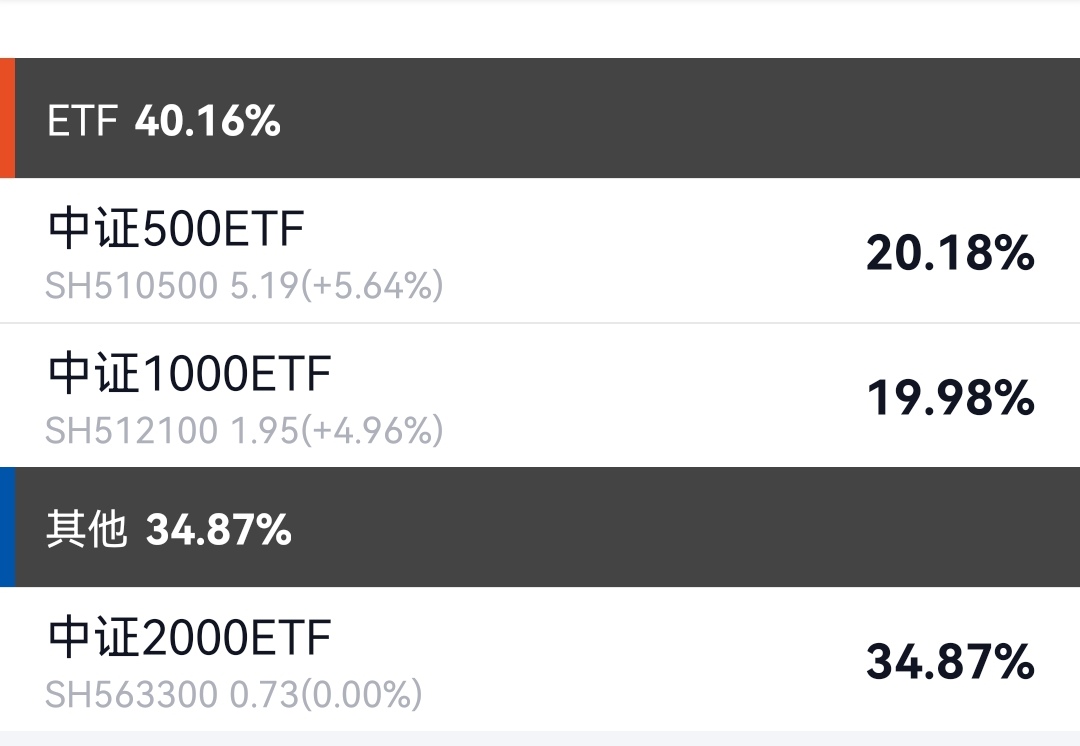
Task: Tap stock code SH563300
Action: pyautogui.click(x=131, y=694)
